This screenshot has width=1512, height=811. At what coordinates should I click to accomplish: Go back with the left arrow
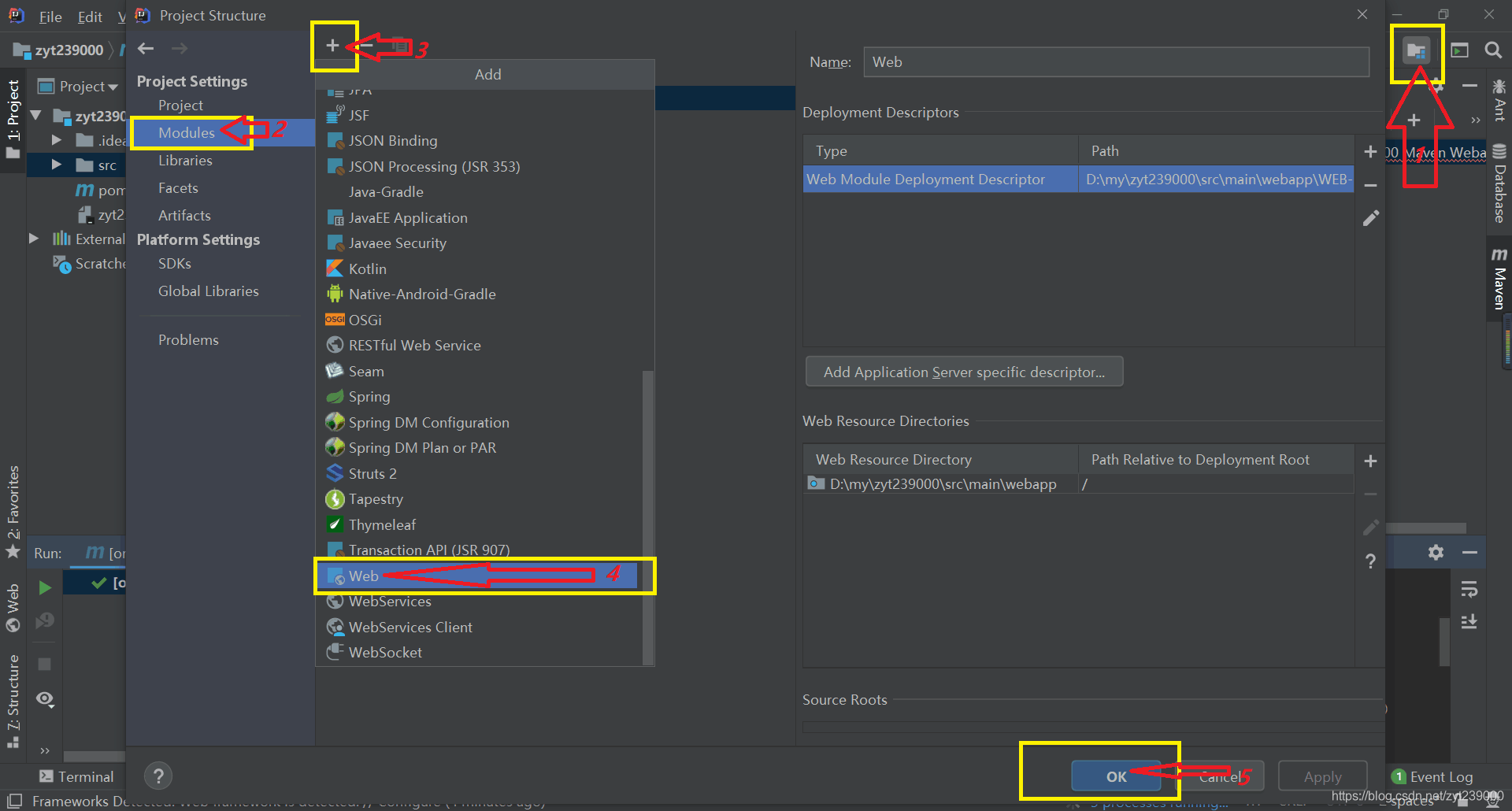(x=146, y=49)
